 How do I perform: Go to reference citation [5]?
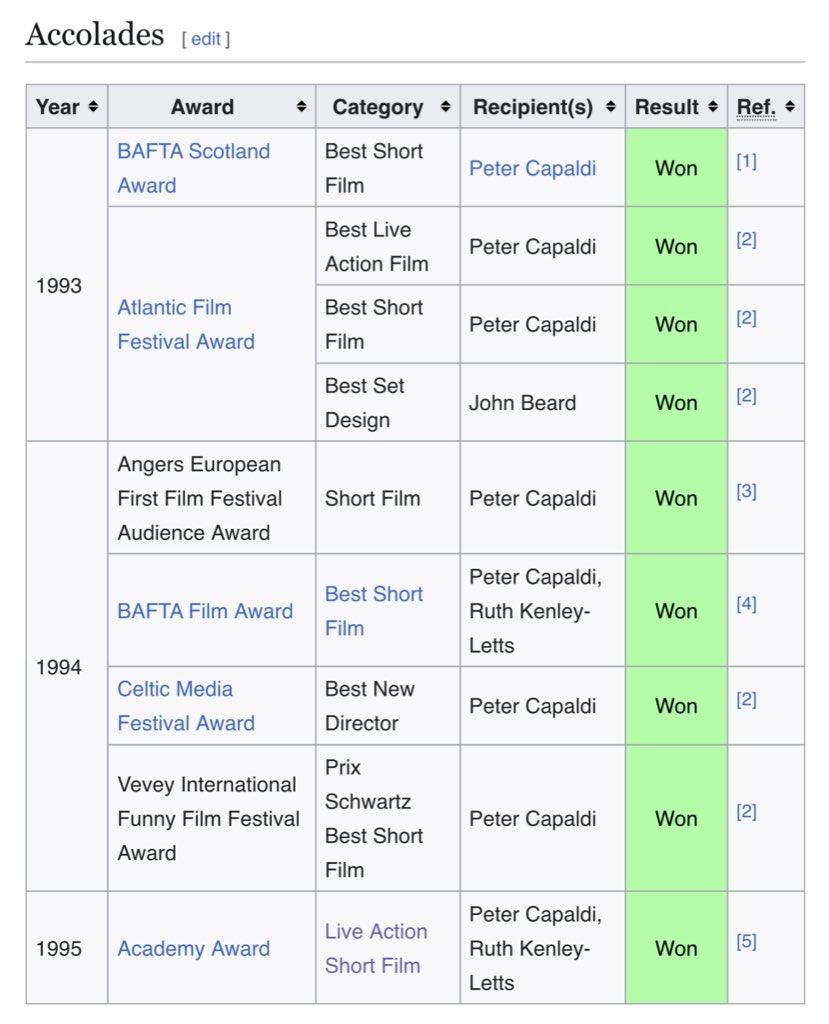(x=746, y=941)
